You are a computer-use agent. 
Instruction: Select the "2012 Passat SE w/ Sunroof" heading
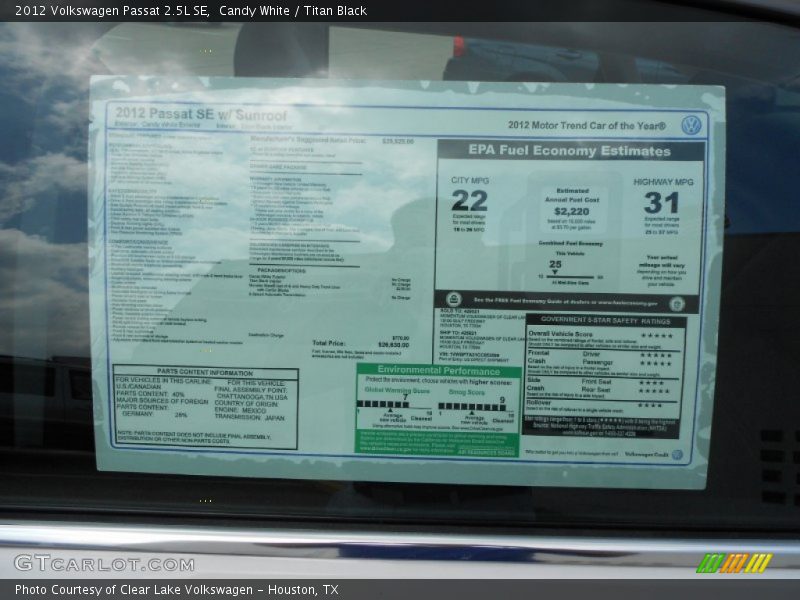[201, 114]
